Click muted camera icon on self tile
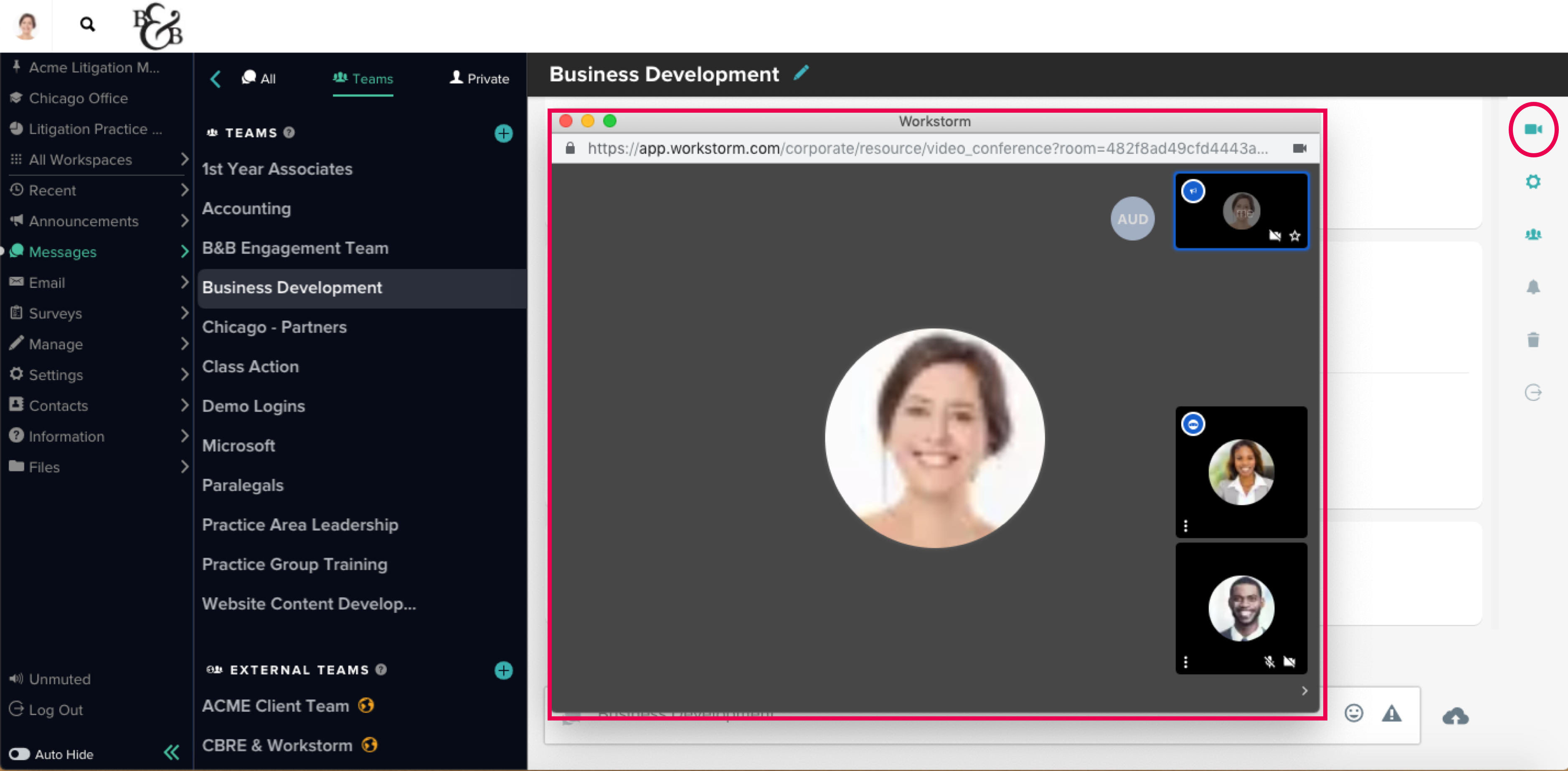The height and width of the screenshot is (771, 1568). tap(1275, 235)
